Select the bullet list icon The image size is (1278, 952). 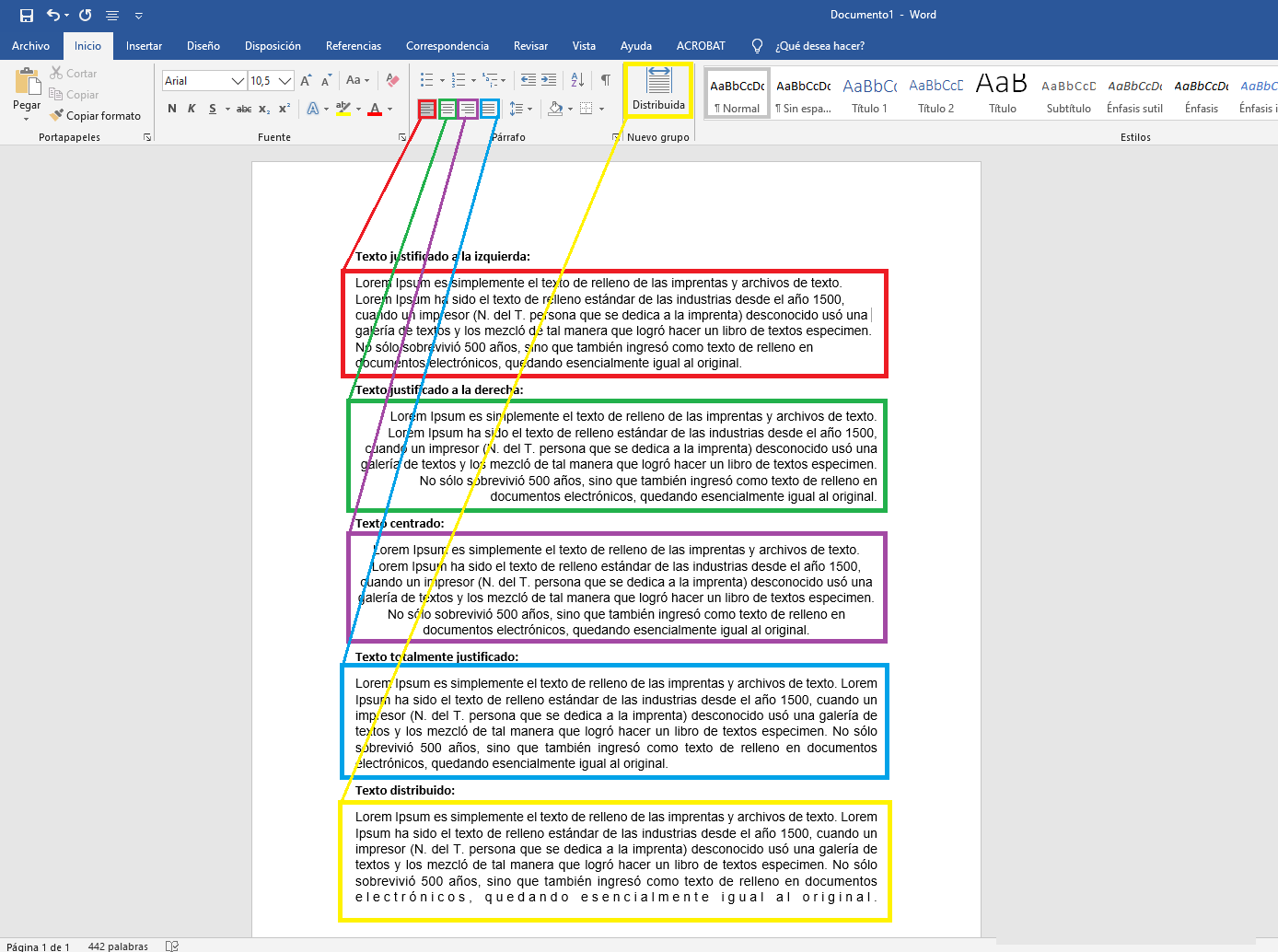tap(425, 80)
